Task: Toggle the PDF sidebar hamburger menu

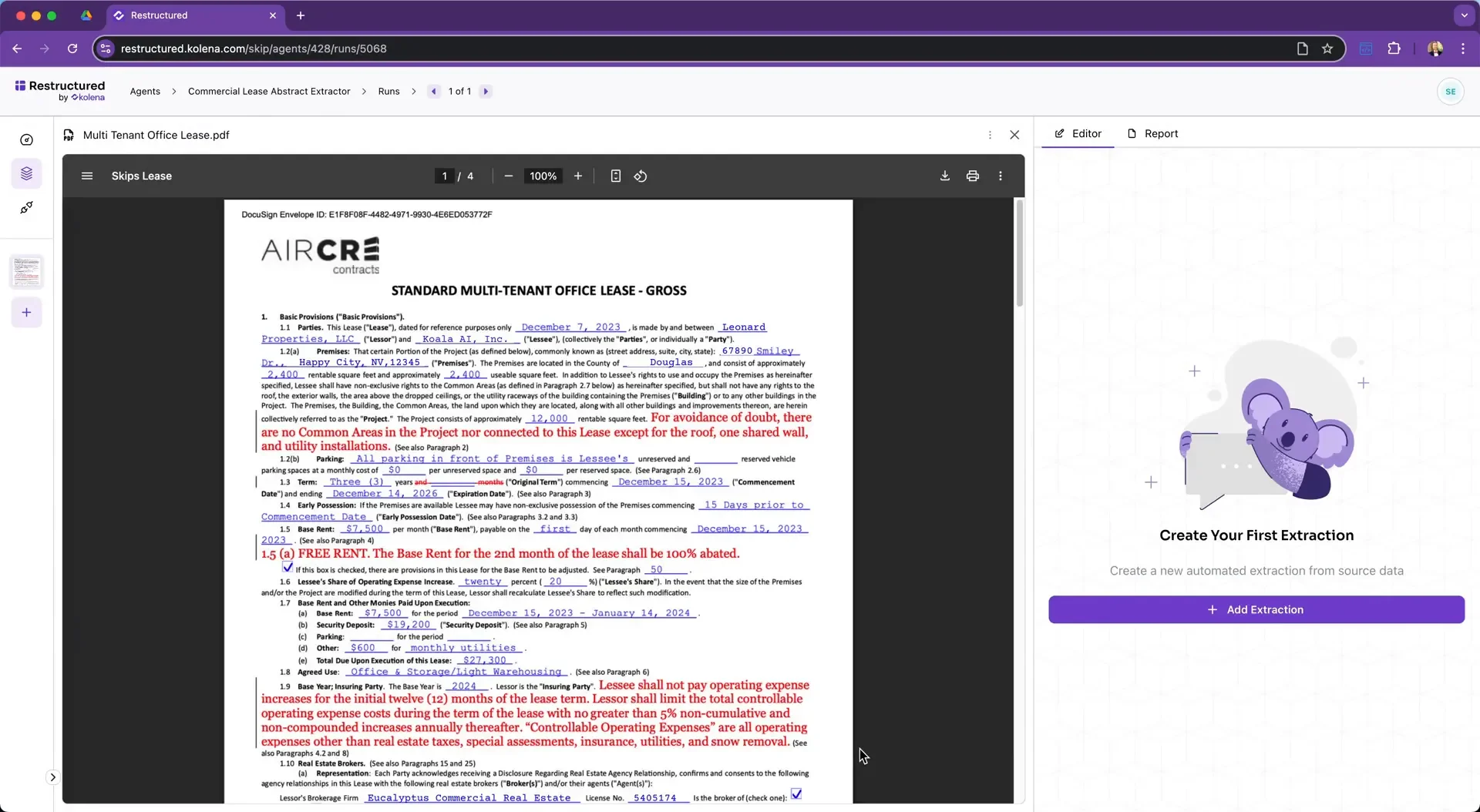Action: coord(87,176)
